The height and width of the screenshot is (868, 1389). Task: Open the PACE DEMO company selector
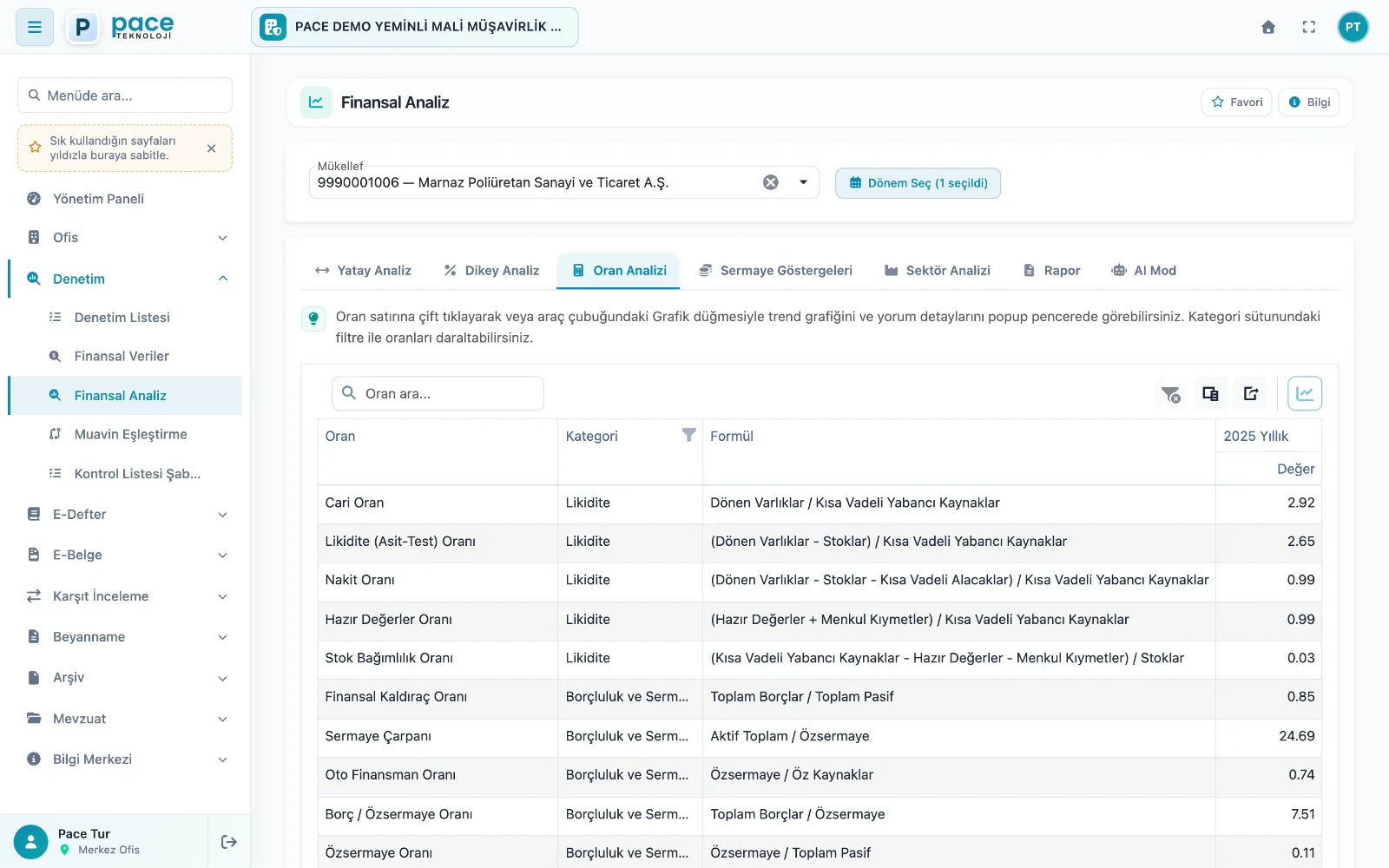click(x=415, y=27)
